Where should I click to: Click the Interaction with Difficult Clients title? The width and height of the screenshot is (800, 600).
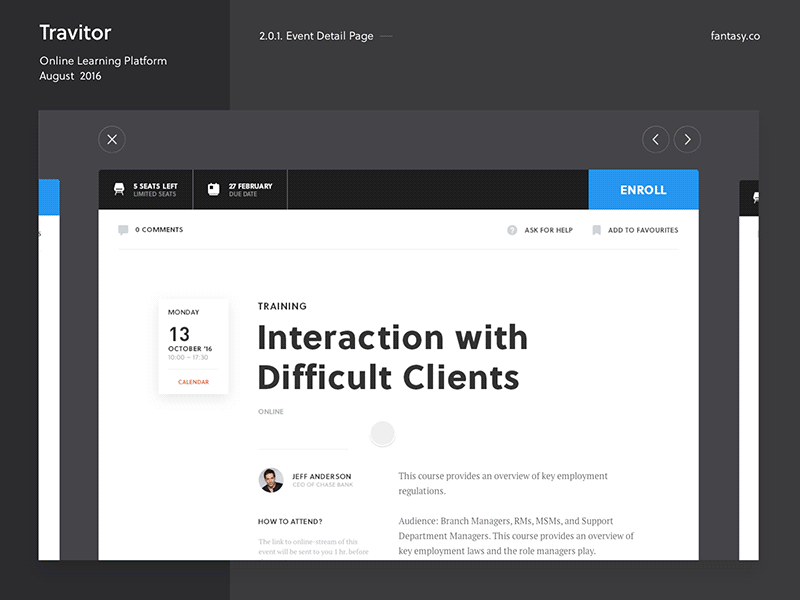392,357
